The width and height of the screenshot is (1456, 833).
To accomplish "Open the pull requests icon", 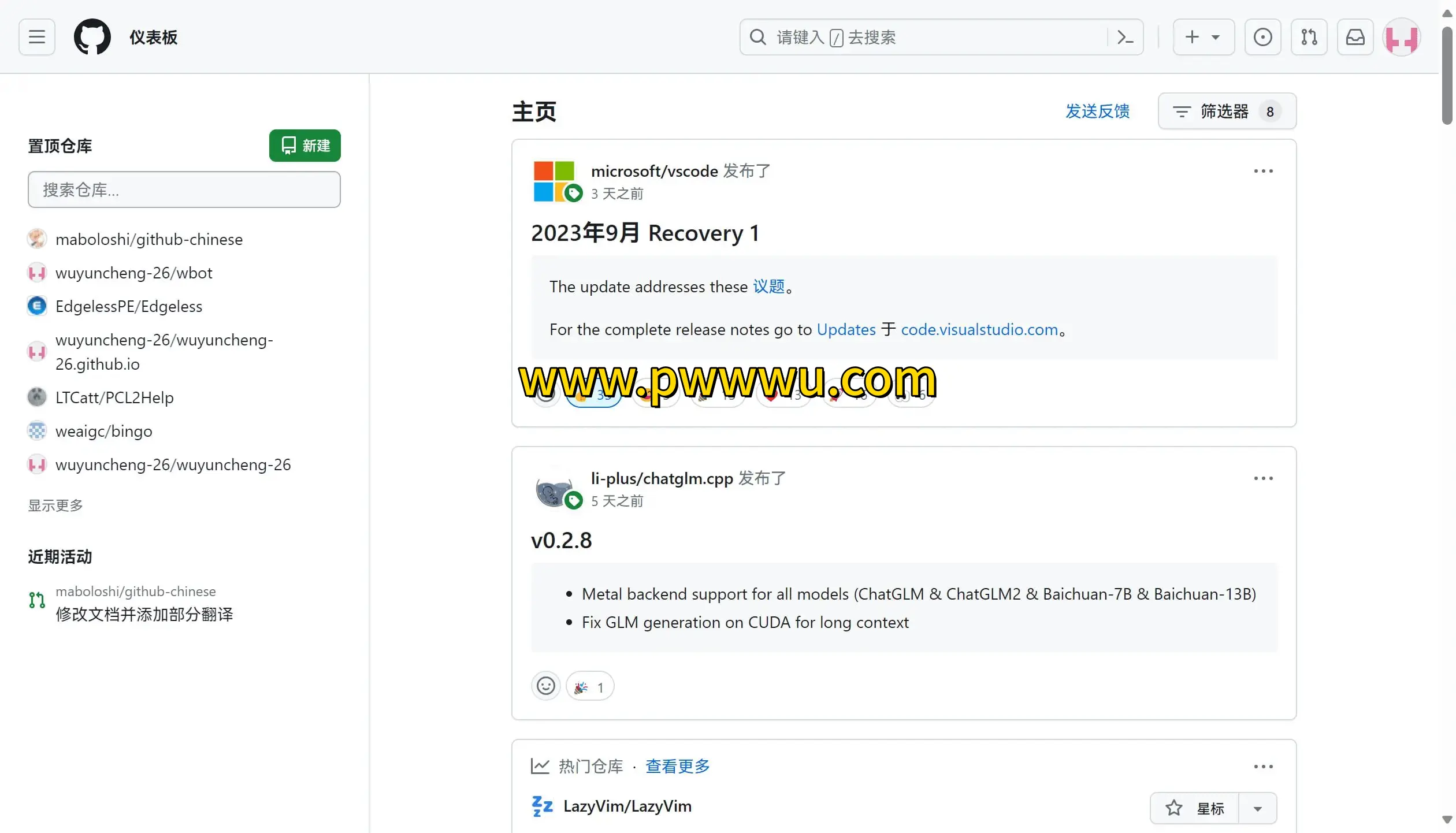I will (x=1309, y=36).
